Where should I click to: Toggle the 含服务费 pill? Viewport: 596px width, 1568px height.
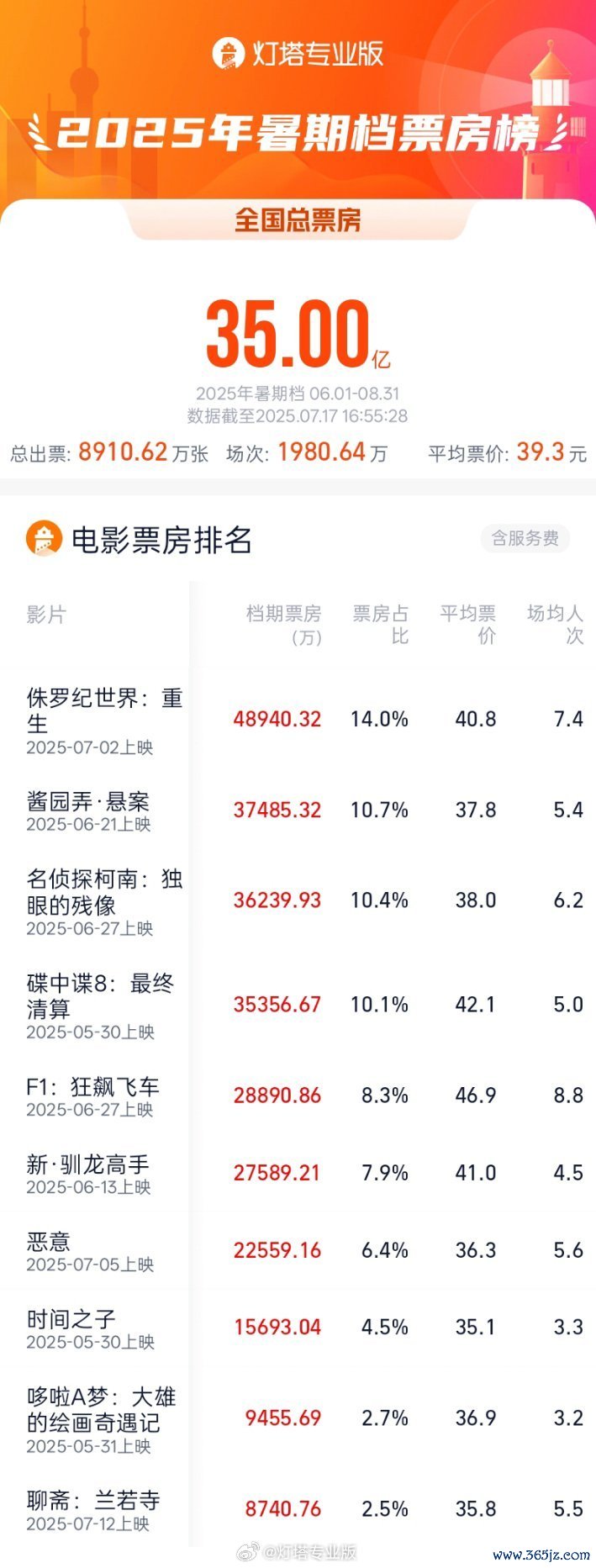pos(525,538)
